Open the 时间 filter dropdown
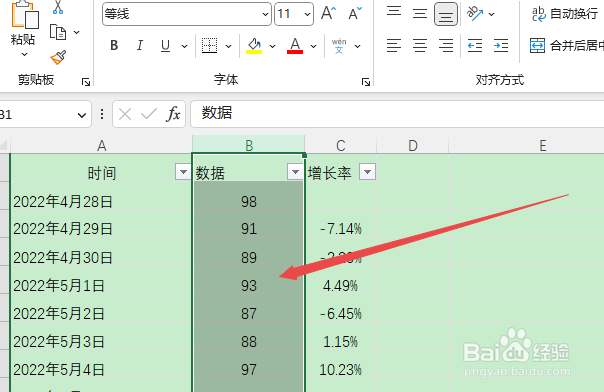Screen dimensions: 604x392 pos(183,172)
